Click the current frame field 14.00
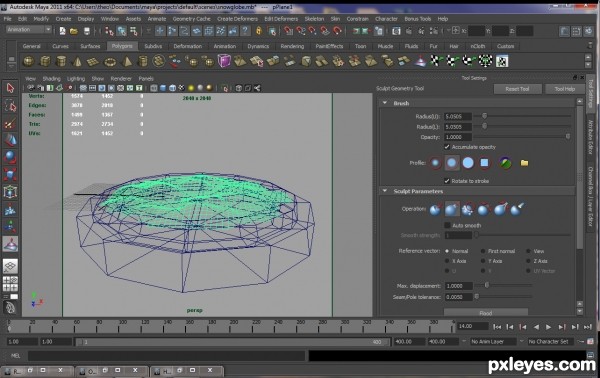Image resolution: width=600 pixels, height=378 pixels. pyautogui.click(x=473, y=326)
